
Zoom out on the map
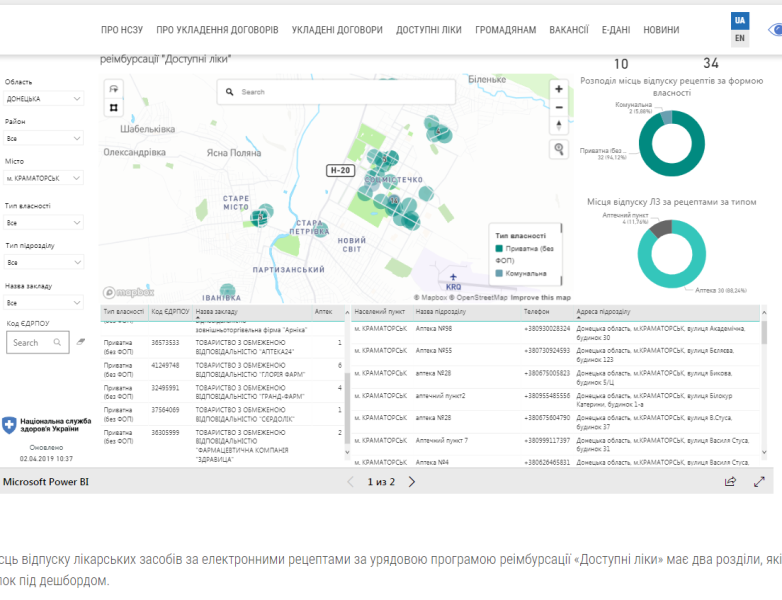(559, 107)
